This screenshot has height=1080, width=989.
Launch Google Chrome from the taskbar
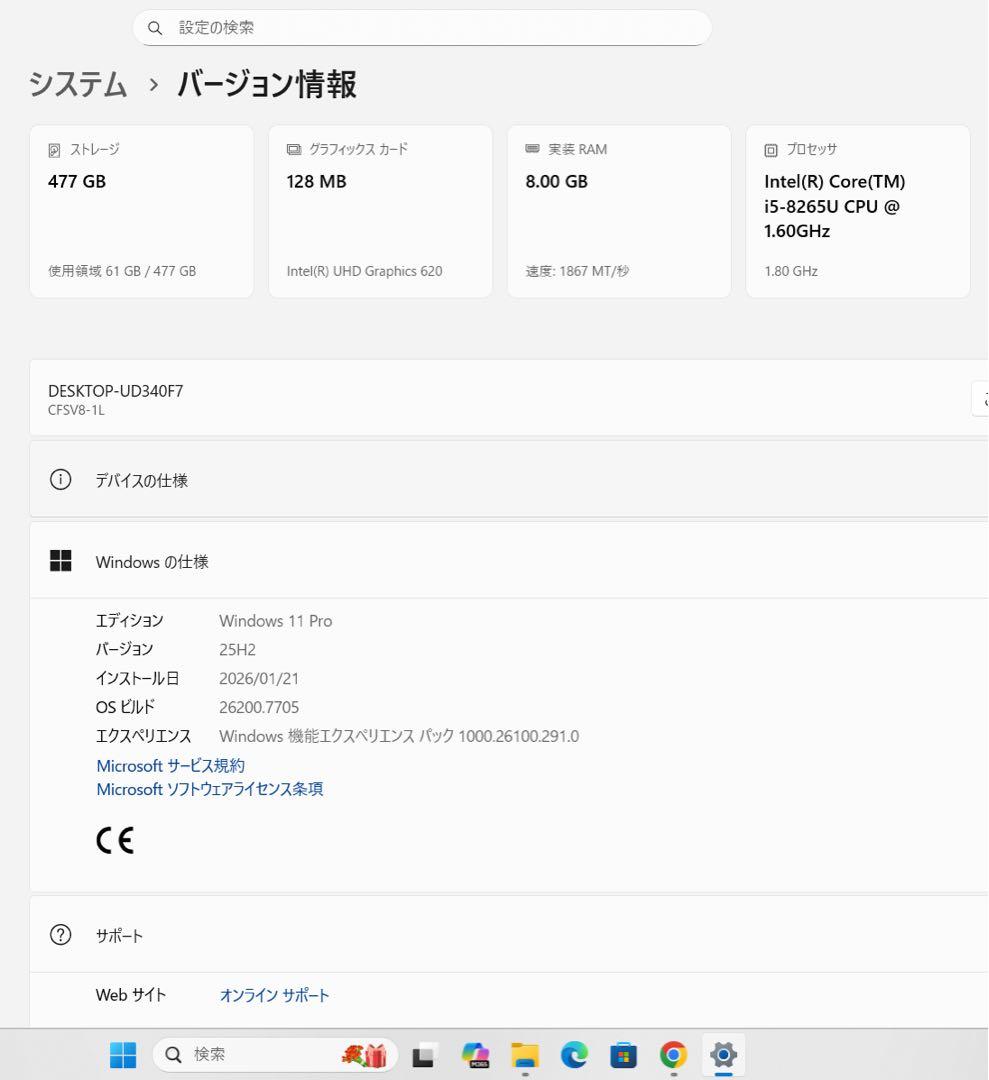coord(672,1054)
